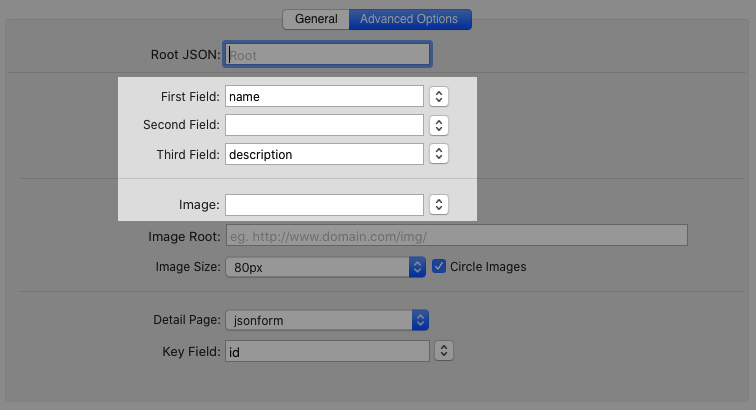Image resolution: width=756 pixels, height=410 pixels.
Task: Open the Image field chevron picker
Action: tap(438, 204)
